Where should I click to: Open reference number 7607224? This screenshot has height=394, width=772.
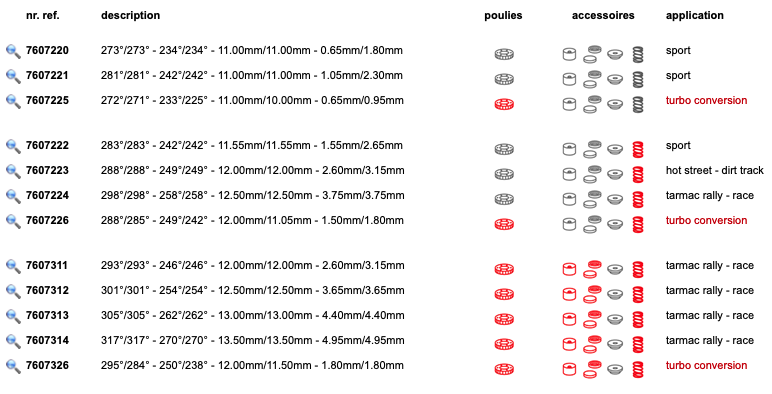tap(47, 196)
